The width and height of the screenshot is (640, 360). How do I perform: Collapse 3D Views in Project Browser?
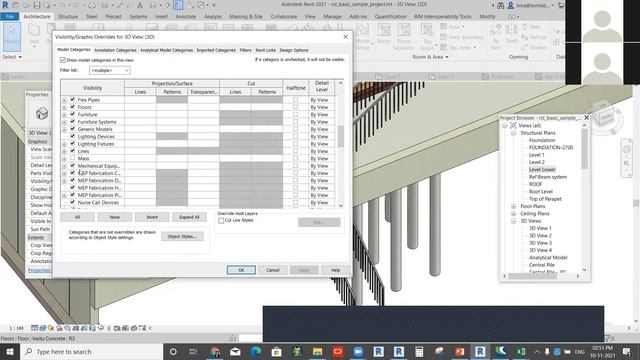(513, 221)
